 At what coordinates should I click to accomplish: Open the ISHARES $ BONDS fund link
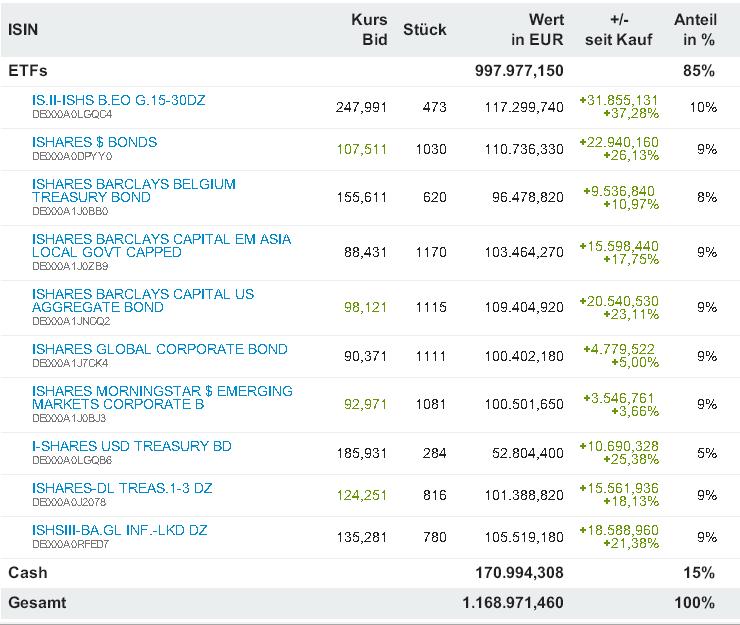pyautogui.click(x=94, y=142)
